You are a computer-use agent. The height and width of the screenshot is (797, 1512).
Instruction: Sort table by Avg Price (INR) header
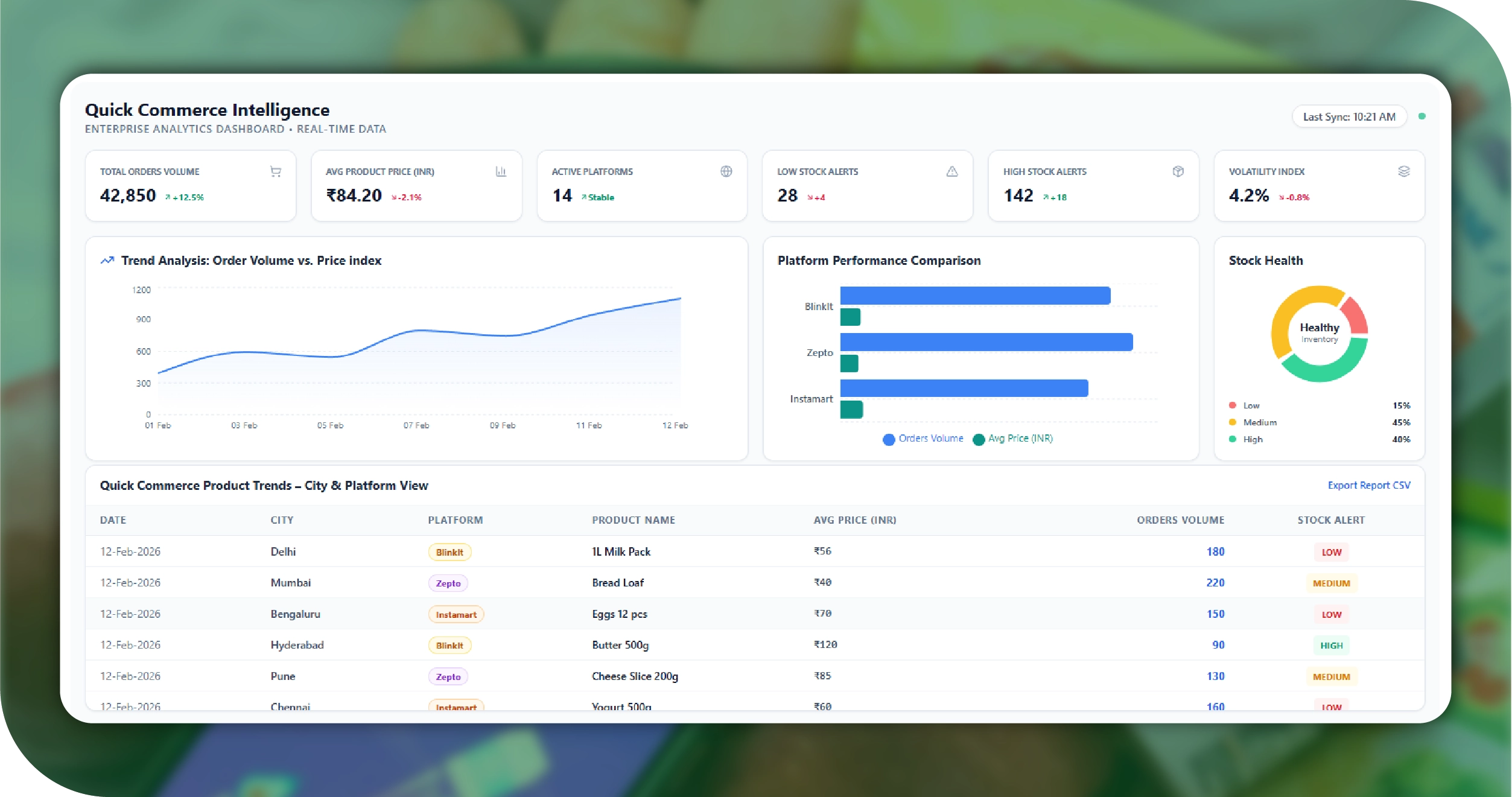(854, 520)
